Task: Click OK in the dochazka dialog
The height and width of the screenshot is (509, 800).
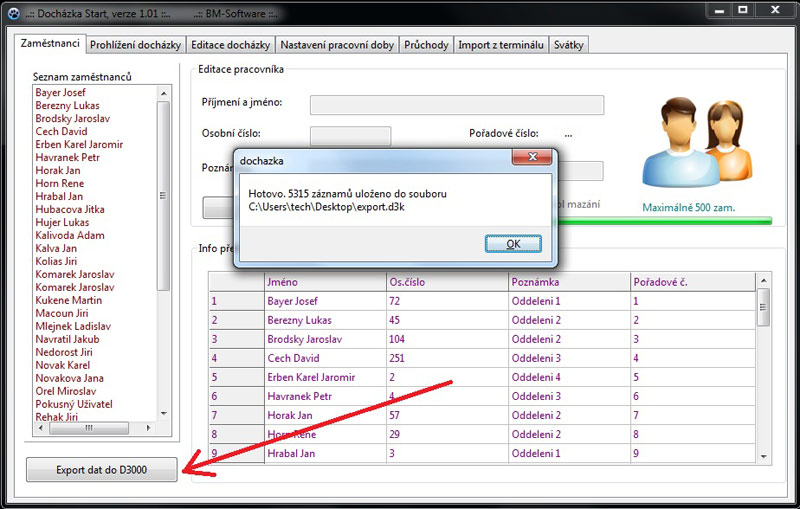Action: [x=513, y=244]
